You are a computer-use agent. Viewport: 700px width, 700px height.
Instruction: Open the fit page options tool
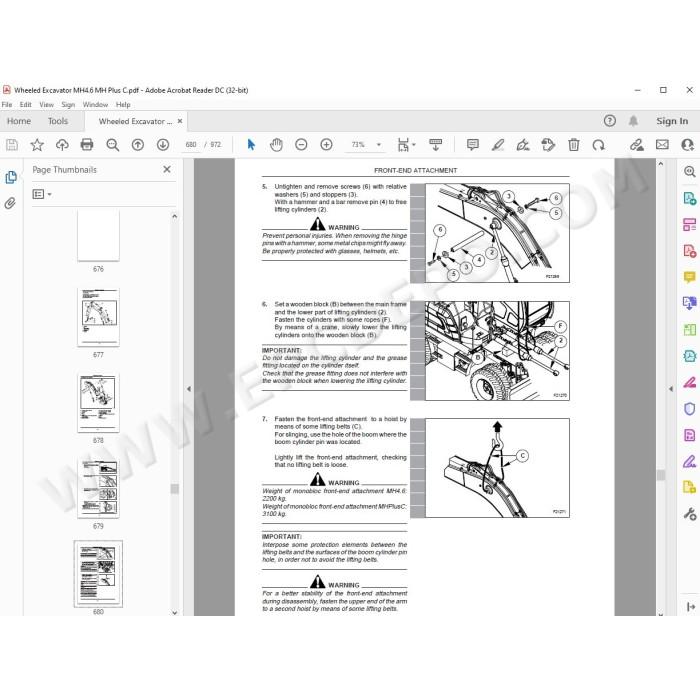pyautogui.click(x=406, y=145)
